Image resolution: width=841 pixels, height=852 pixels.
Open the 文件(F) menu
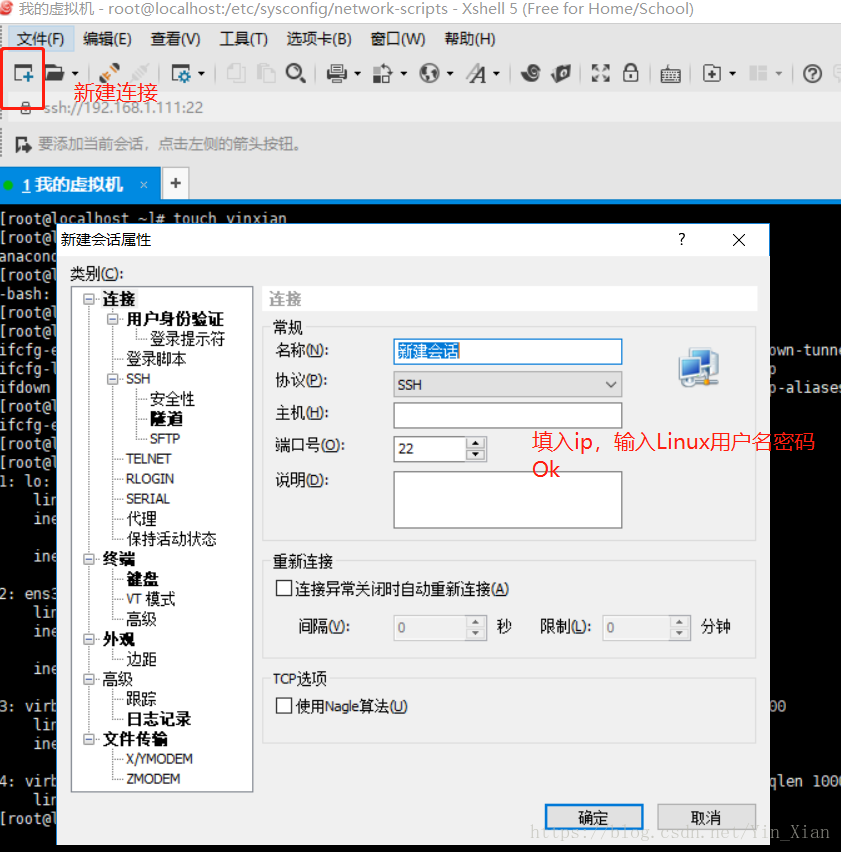tap(41, 39)
